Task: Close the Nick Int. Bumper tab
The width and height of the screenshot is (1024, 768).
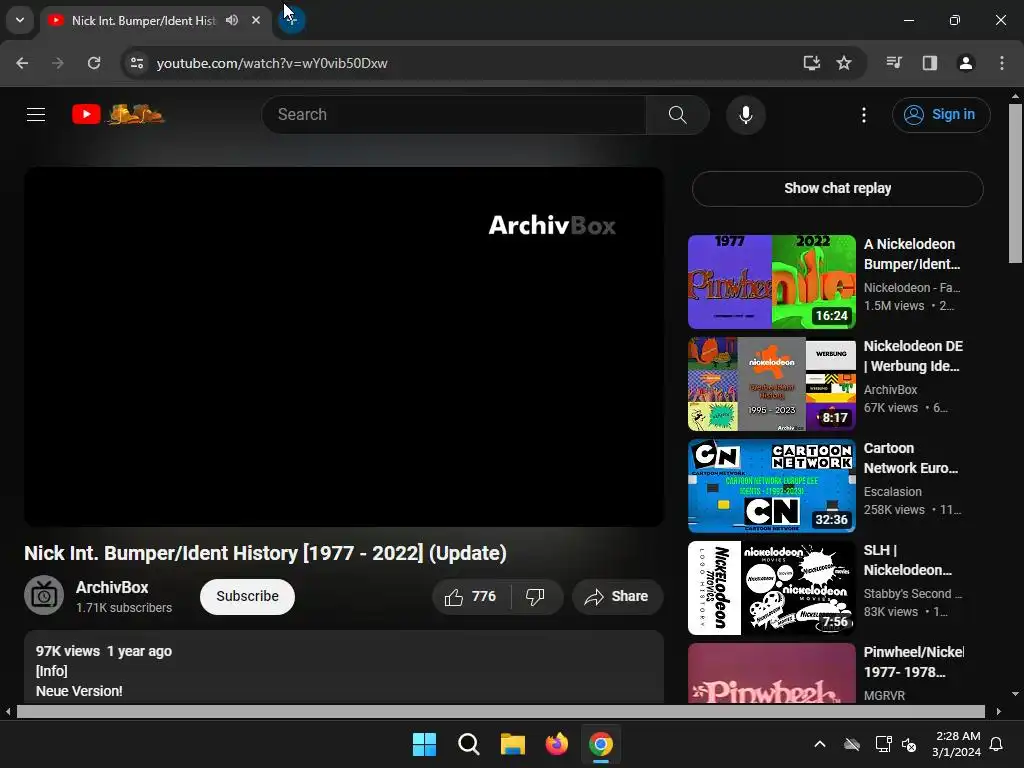Action: pos(256,20)
